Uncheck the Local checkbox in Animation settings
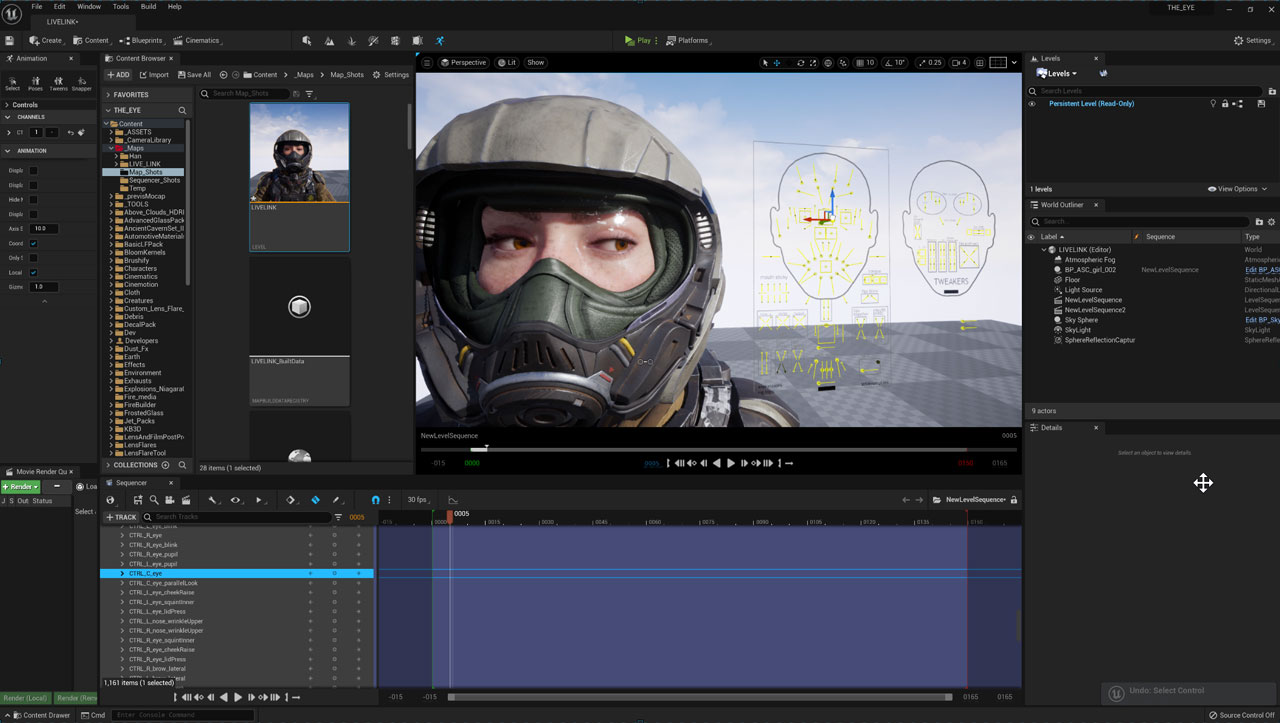Image resolution: width=1280 pixels, height=723 pixels. (x=33, y=272)
